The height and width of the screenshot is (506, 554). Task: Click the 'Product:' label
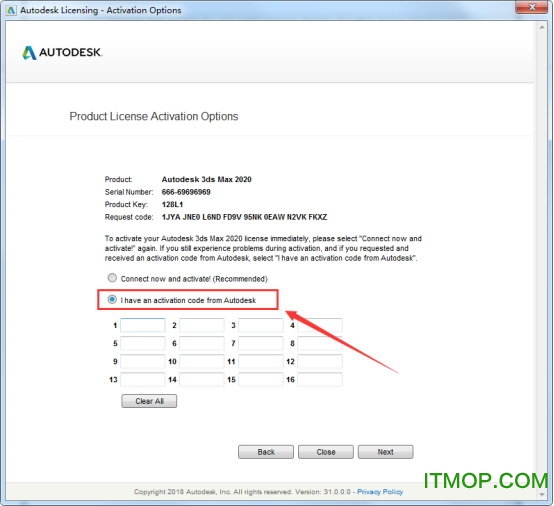pyautogui.click(x=118, y=179)
